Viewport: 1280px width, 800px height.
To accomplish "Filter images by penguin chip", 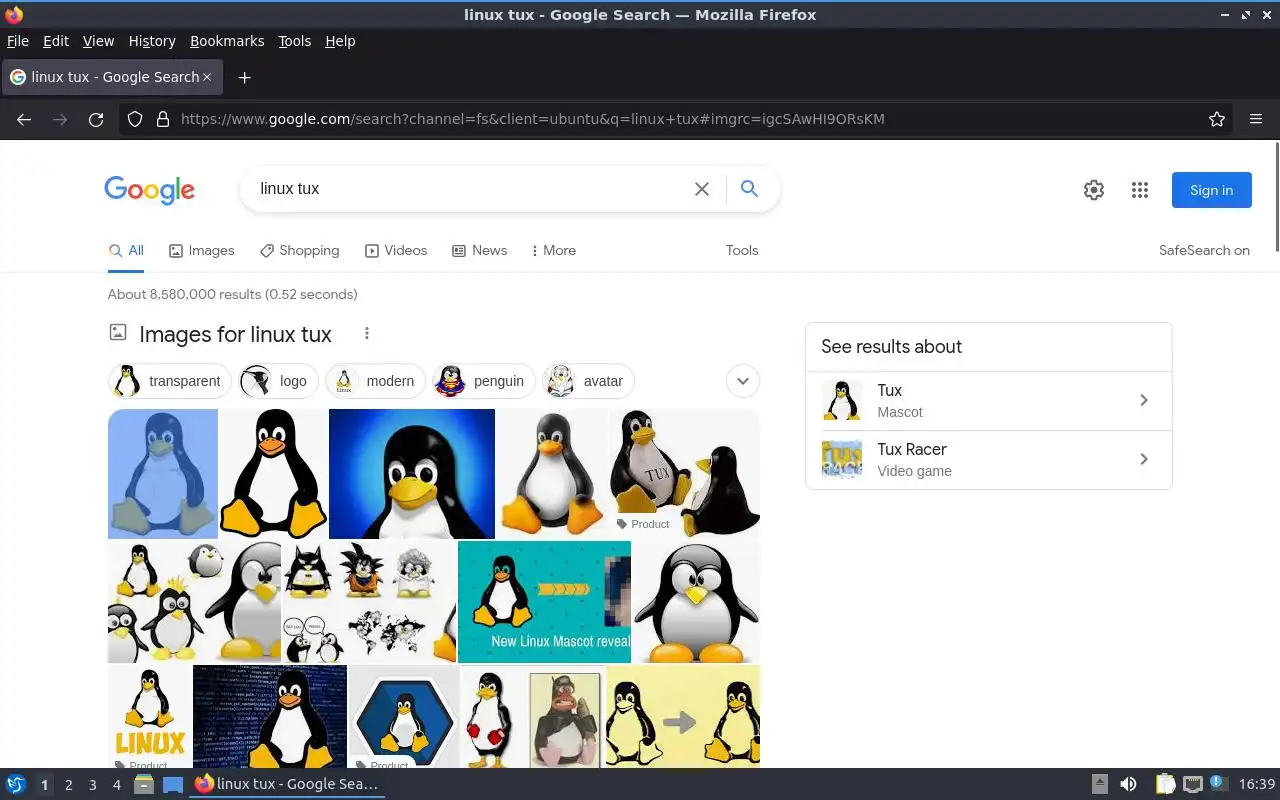I will (484, 381).
